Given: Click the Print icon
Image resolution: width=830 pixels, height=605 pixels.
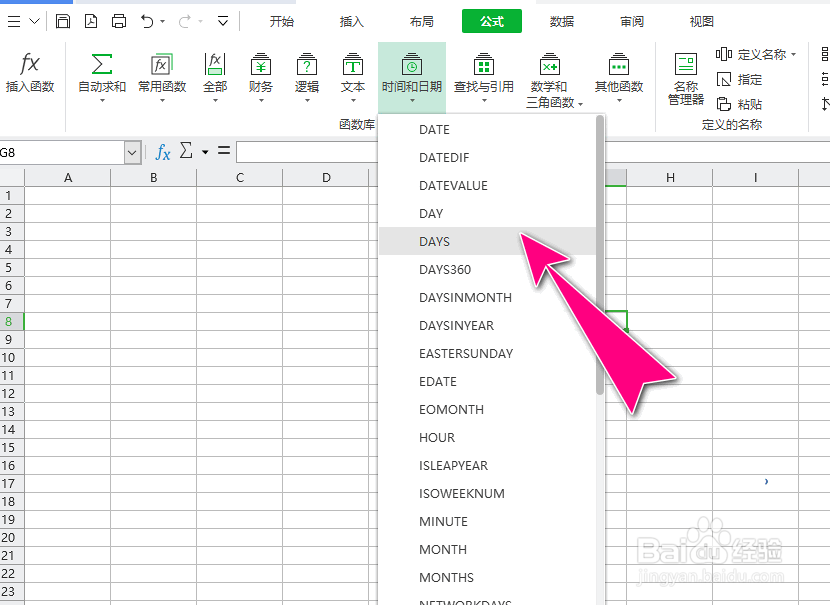Looking at the screenshot, I should [x=119, y=21].
